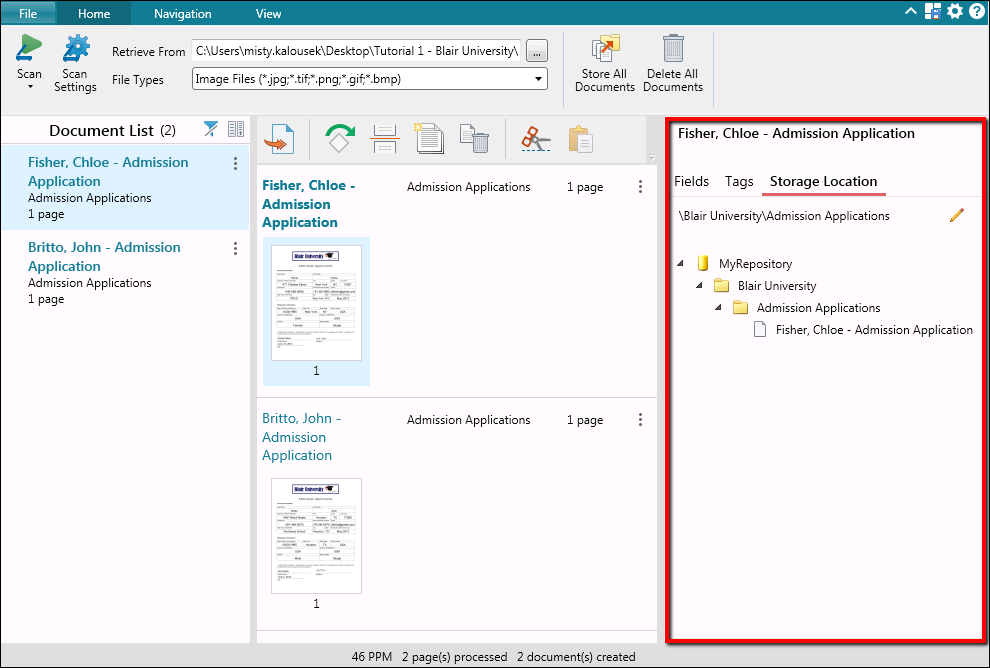
Task: Collapse the Blair University folder node
Action: tap(700, 286)
